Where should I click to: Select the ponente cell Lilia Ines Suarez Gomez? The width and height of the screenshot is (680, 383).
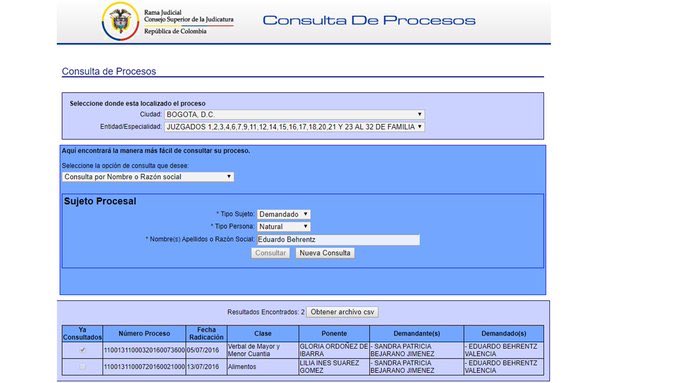pyautogui.click(x=334, y=367)
